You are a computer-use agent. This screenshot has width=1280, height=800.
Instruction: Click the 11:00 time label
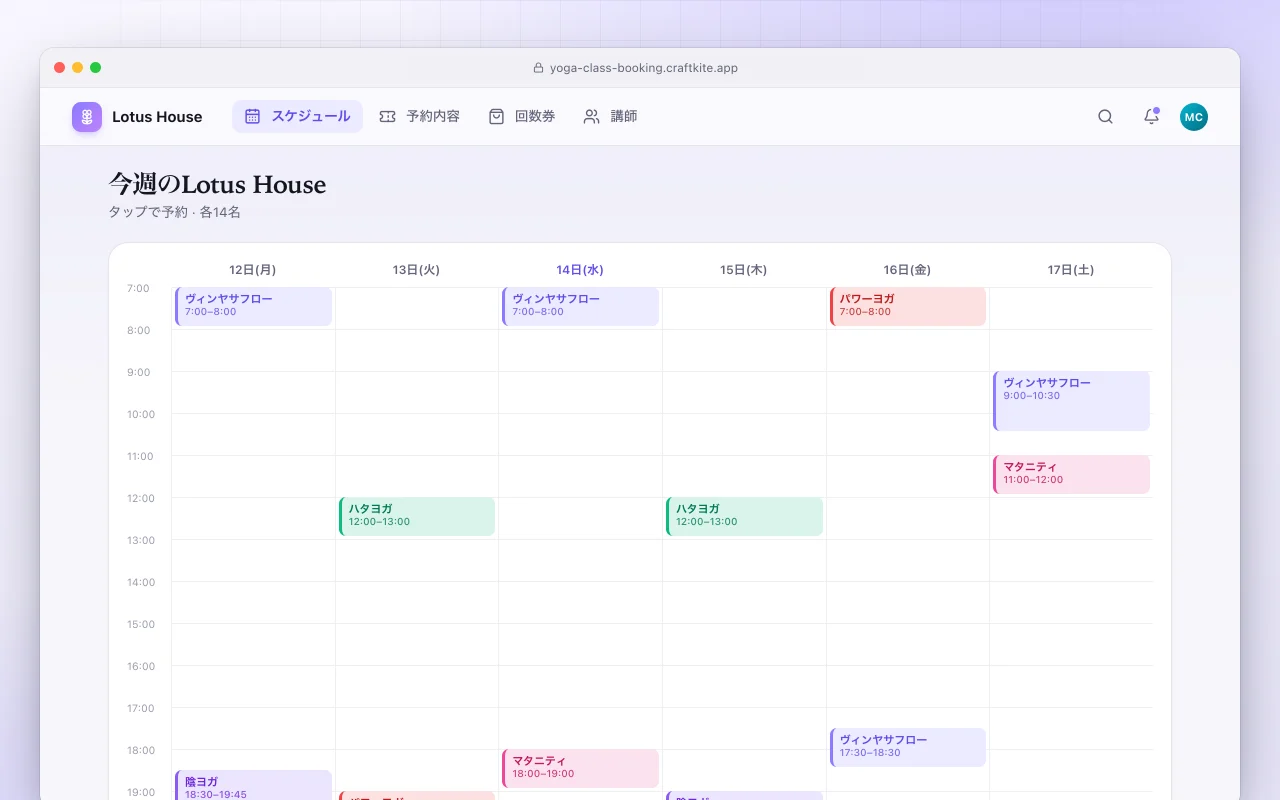[140, 456]
